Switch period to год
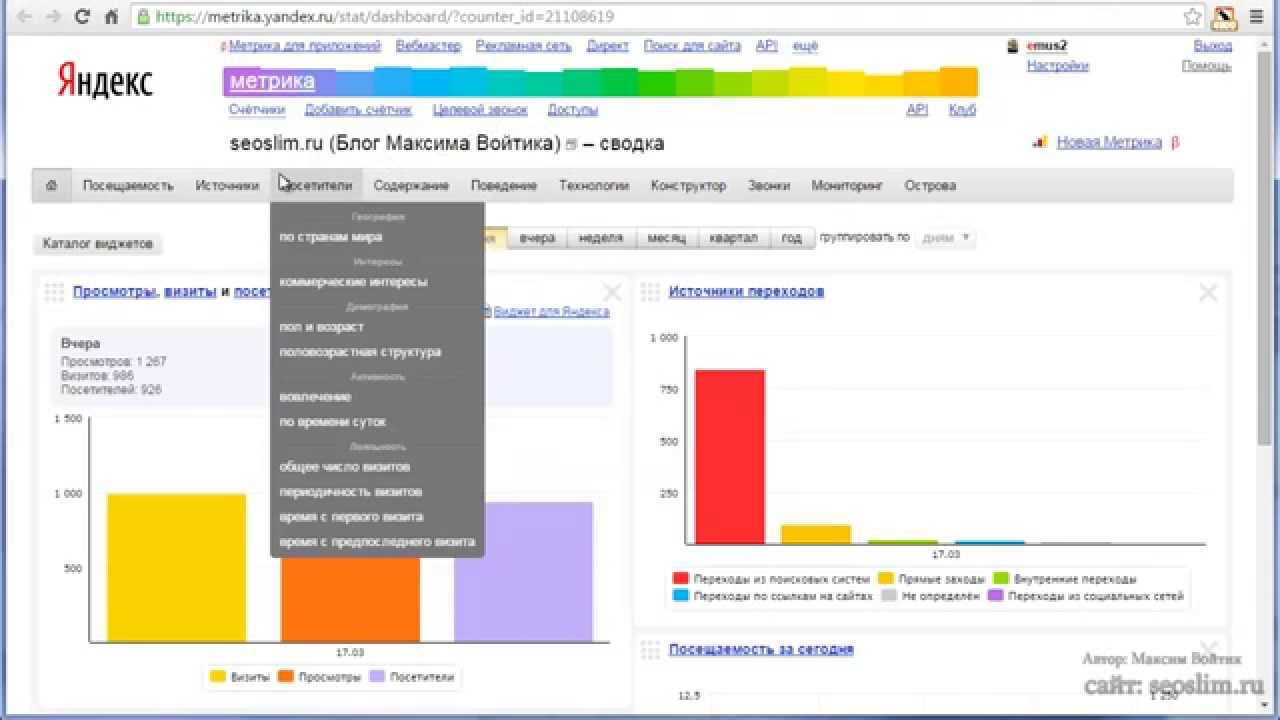The height and width of the screenshot is (720, 1280). coord(792,238)
